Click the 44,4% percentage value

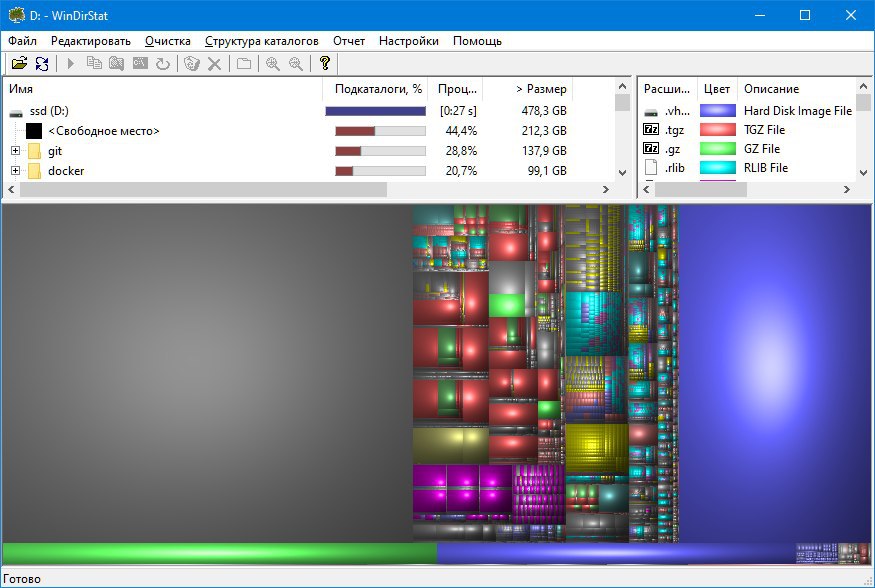point(461,131)
